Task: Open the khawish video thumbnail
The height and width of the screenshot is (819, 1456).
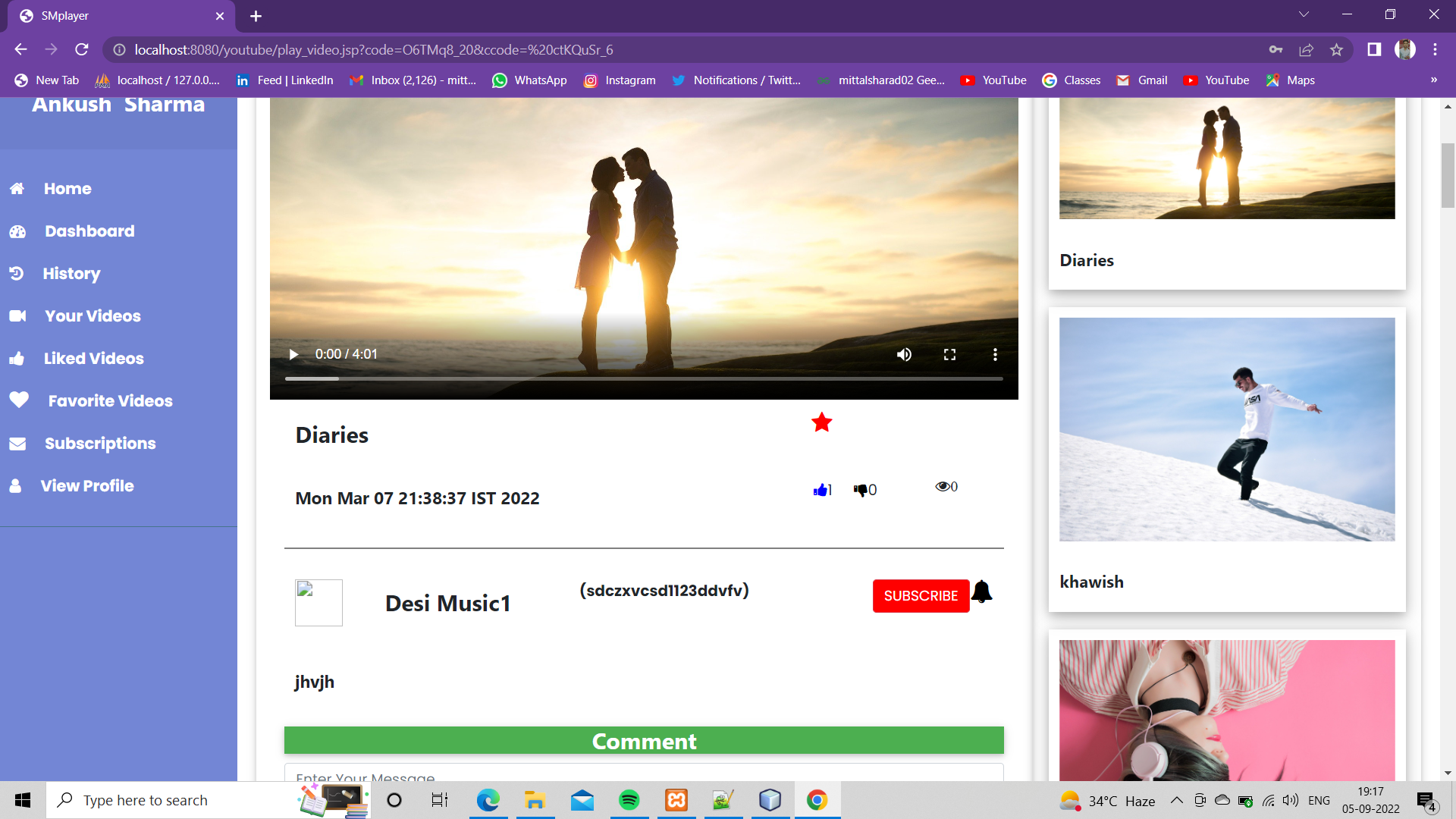Action: click(1225, 428)
